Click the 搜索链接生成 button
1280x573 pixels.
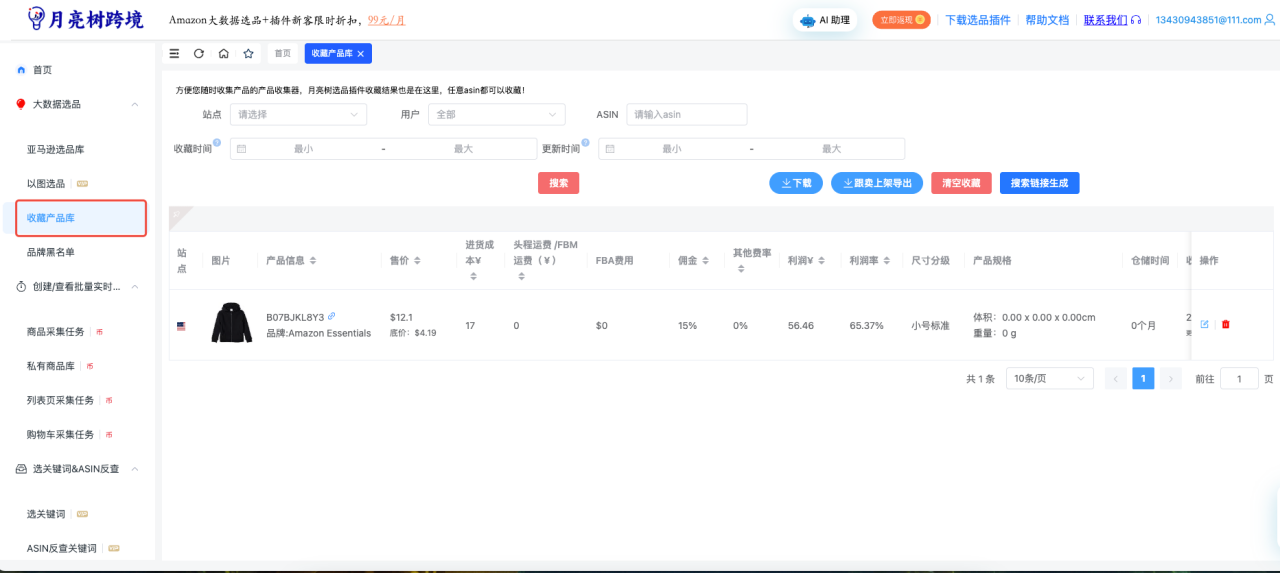1039,183
